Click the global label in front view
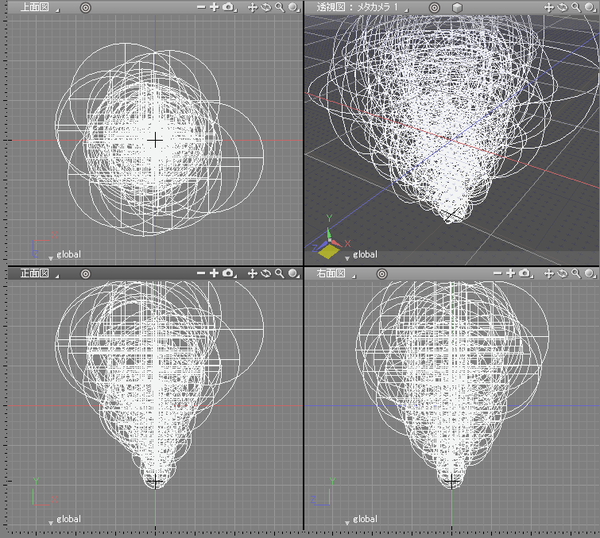 point(69,520)
